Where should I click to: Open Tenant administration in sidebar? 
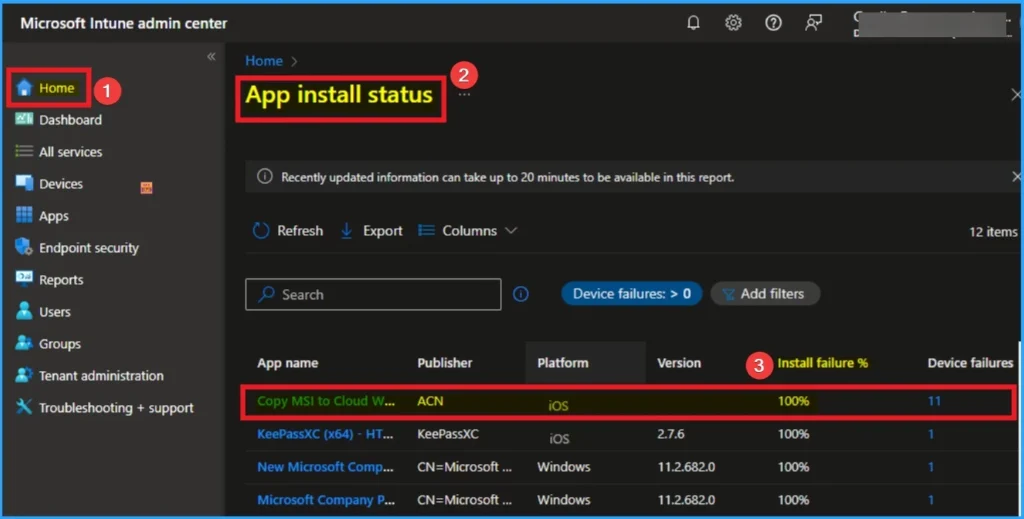(101, 376)
